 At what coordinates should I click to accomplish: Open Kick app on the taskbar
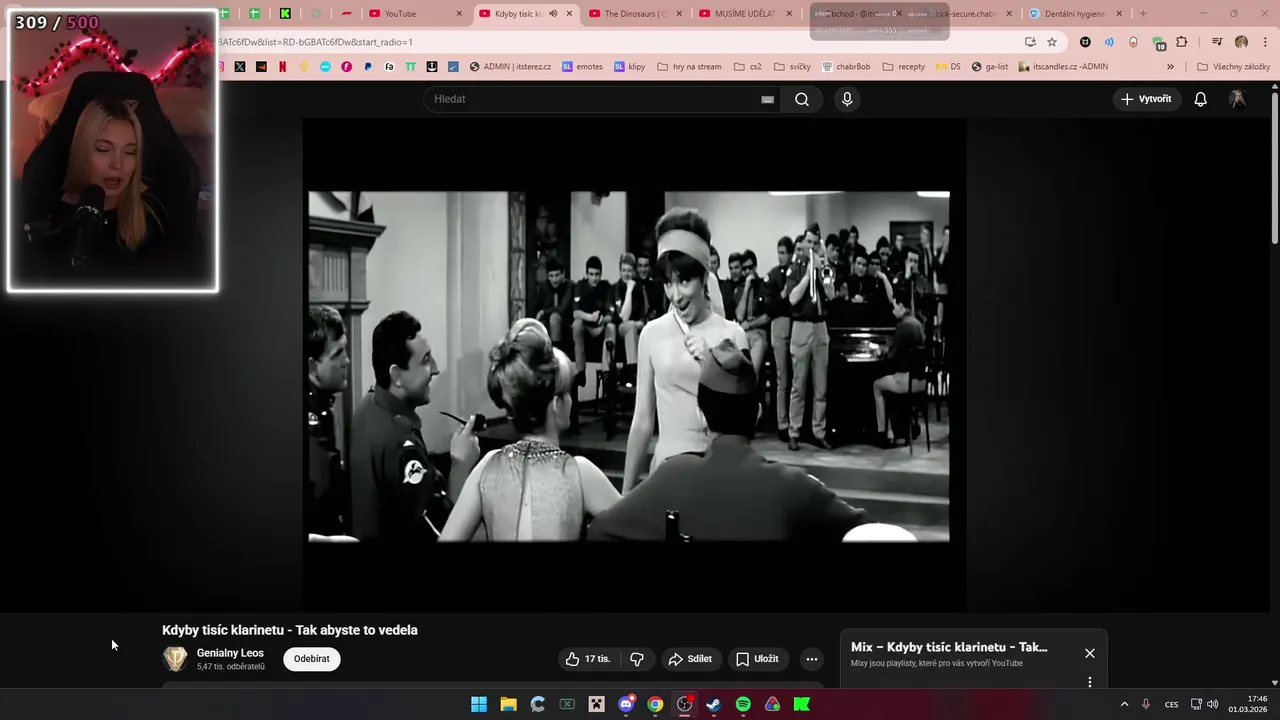point(802,704)
